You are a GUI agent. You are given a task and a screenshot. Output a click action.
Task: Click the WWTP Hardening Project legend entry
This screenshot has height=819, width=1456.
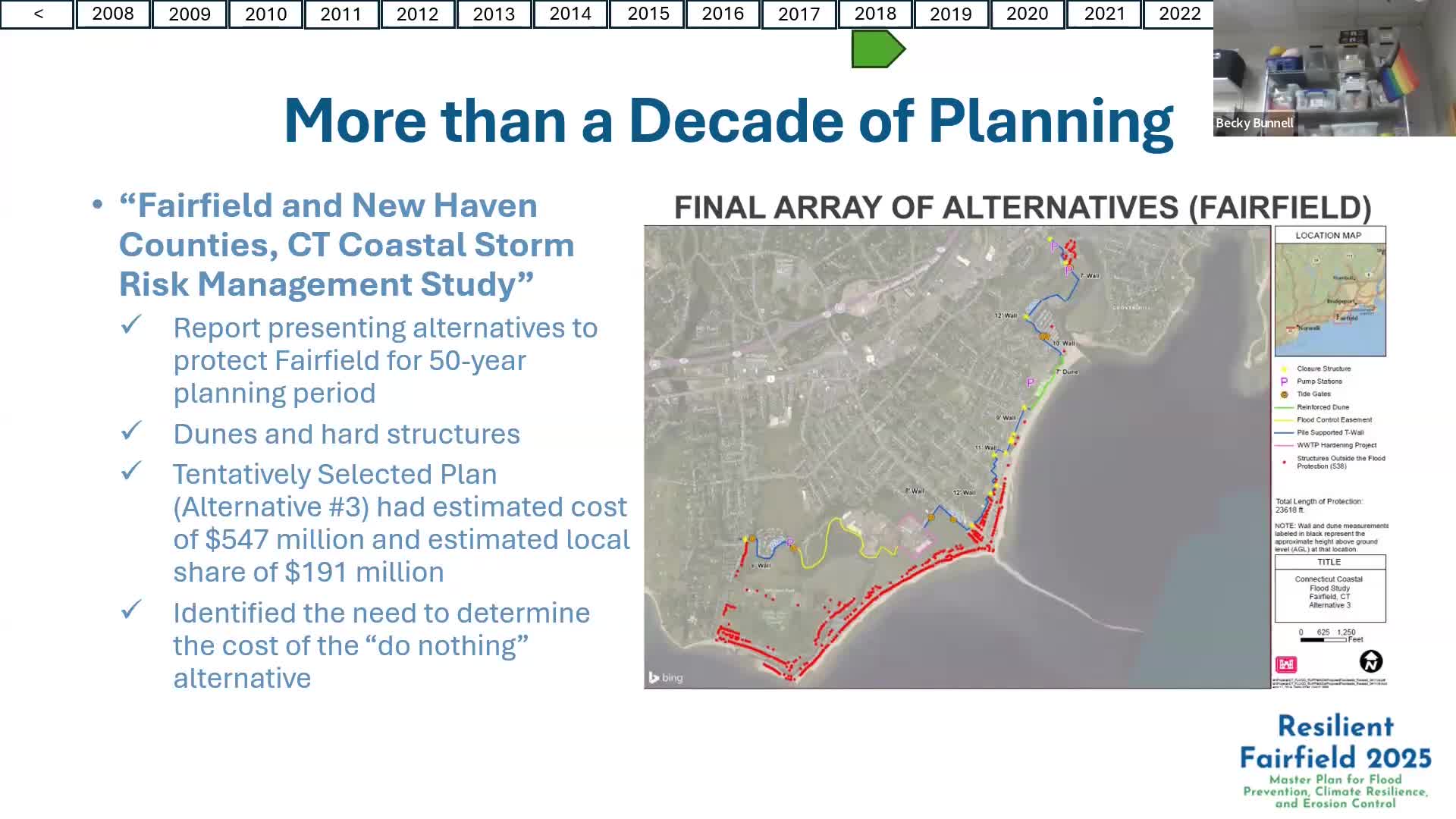pos(1326,445)
